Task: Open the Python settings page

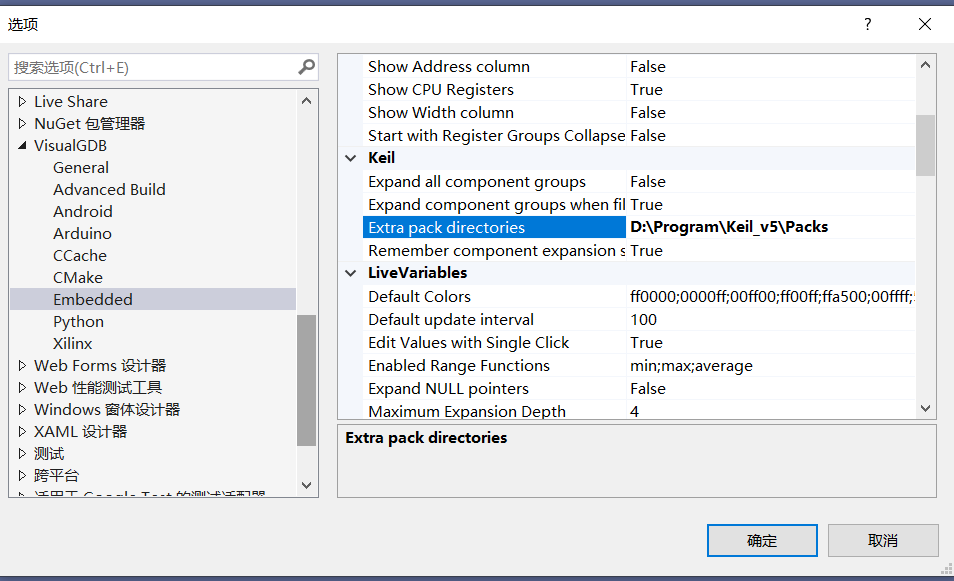Action: 78,322
